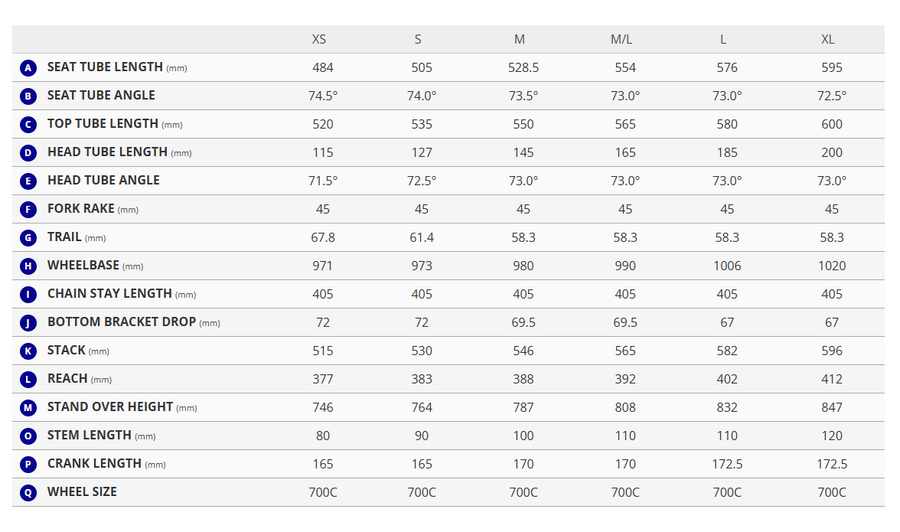Select the F icon next to Fork Rake
The width and height of the screenshot is (900, 532).
(x=28, y=209)
